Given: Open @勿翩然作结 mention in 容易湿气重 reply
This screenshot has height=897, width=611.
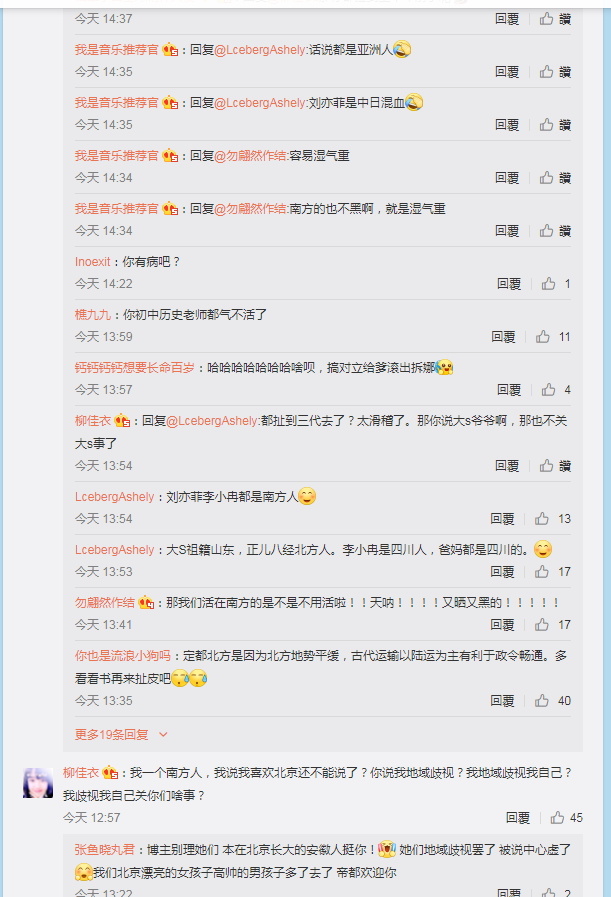Looking at the screenshot, I should 251,156.
